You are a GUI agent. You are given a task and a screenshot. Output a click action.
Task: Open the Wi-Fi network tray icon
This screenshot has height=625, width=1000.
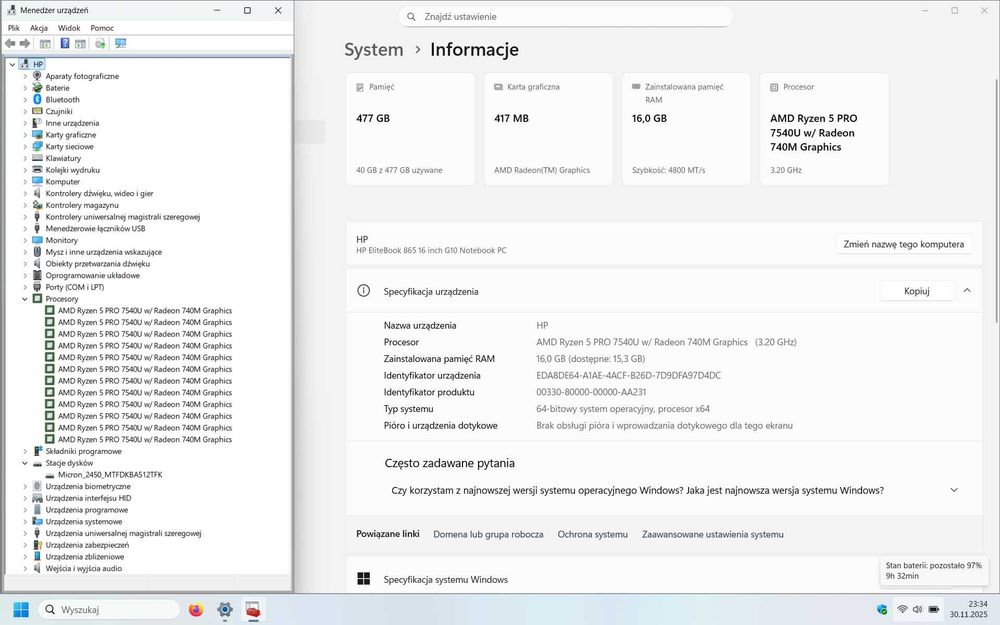click(902, 609)
